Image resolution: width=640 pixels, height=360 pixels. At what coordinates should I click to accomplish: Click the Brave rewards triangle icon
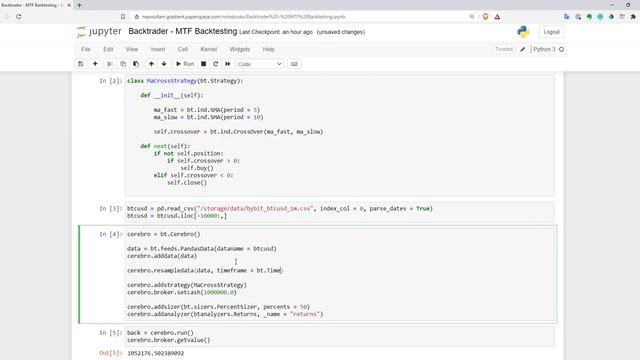tap(497, 17)
